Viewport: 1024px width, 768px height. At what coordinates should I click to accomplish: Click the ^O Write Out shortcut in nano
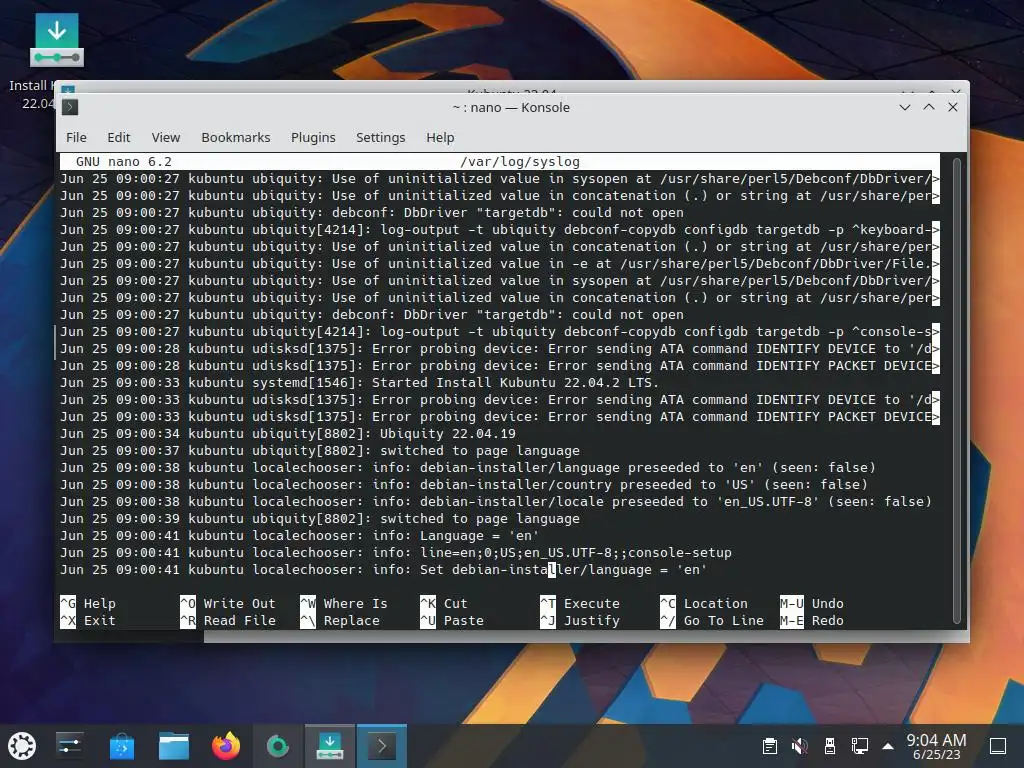coord(228,604)
